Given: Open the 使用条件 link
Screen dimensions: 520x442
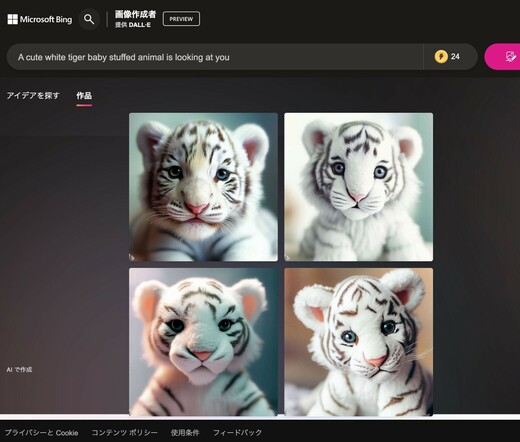Looking at the screenshot, I should tap(185, 433).
